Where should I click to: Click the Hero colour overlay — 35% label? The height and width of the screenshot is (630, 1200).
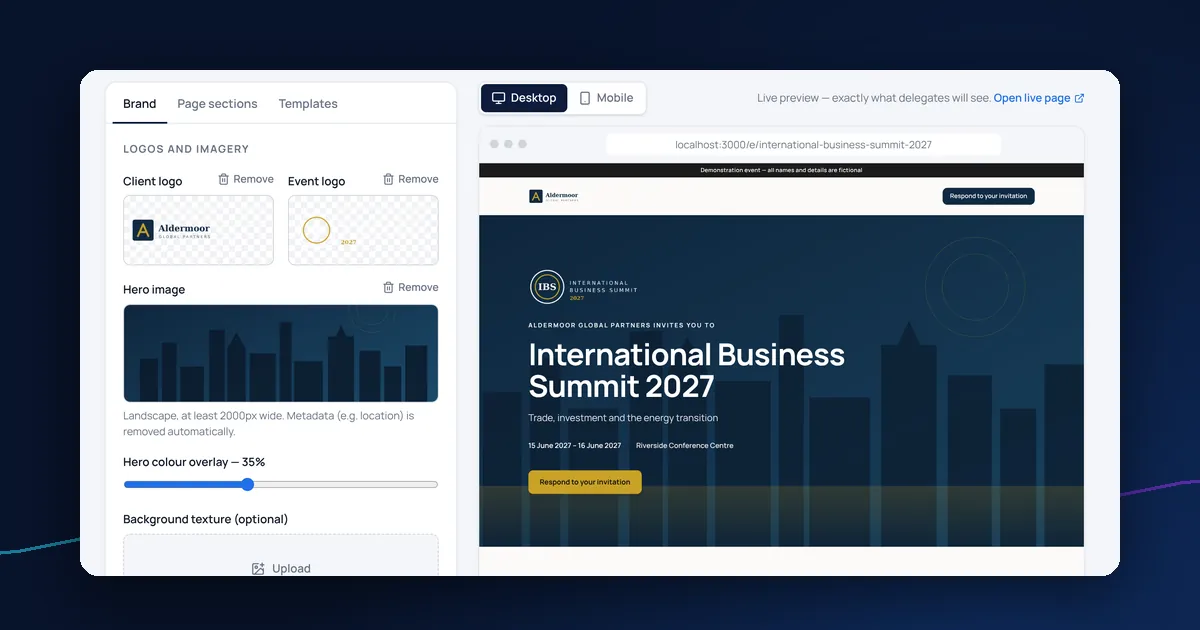(x=194, y=462)
